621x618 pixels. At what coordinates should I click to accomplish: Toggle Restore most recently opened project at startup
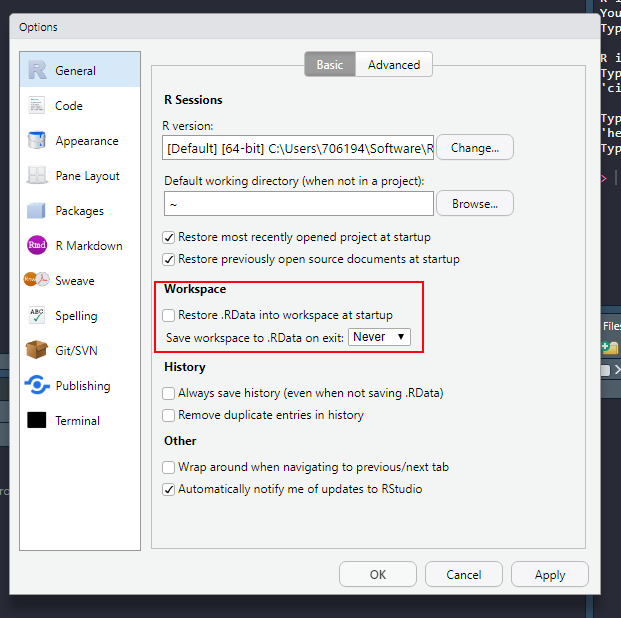[169, 237]
